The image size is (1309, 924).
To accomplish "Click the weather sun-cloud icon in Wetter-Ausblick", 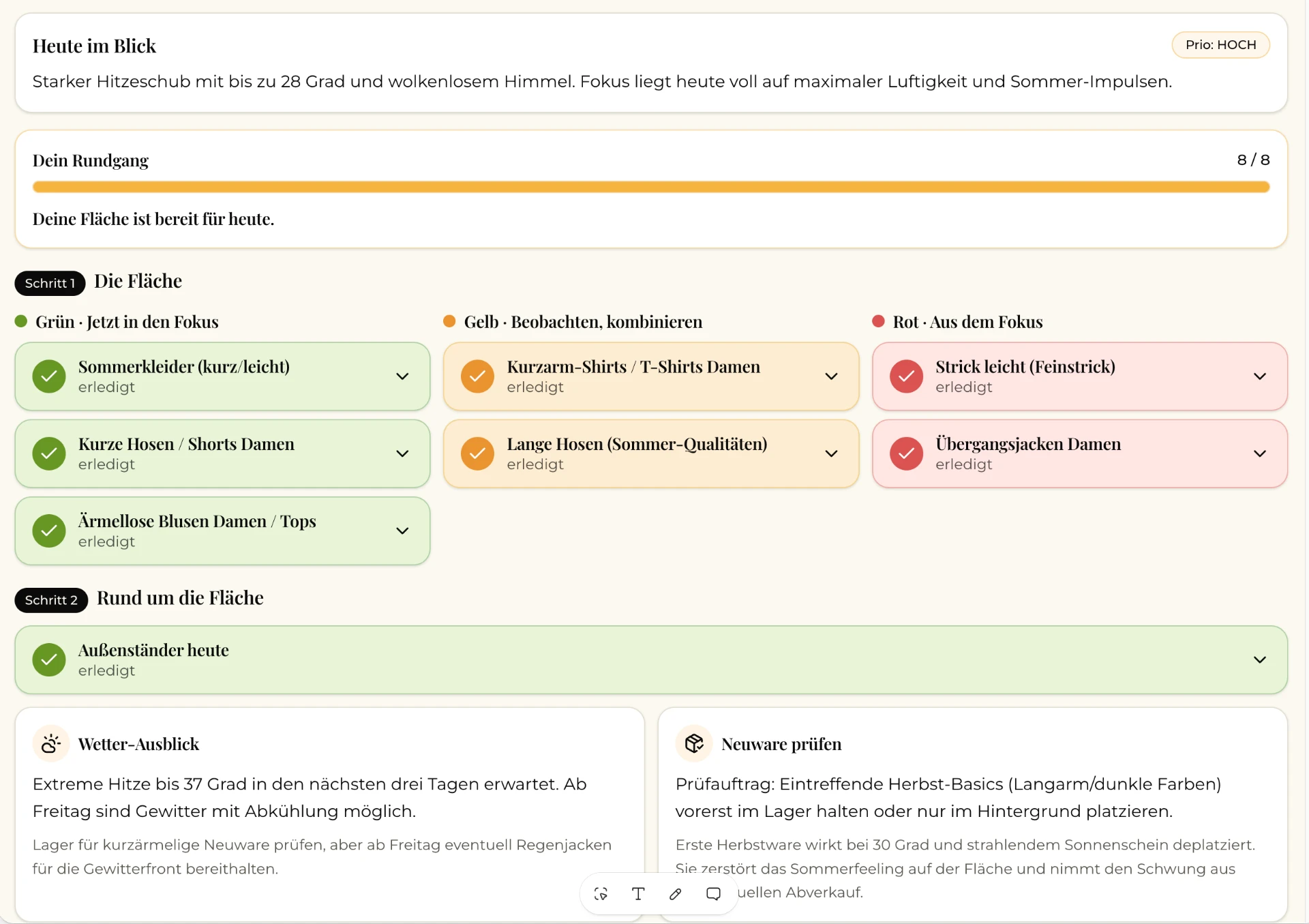I will click(x=51, y=743).
